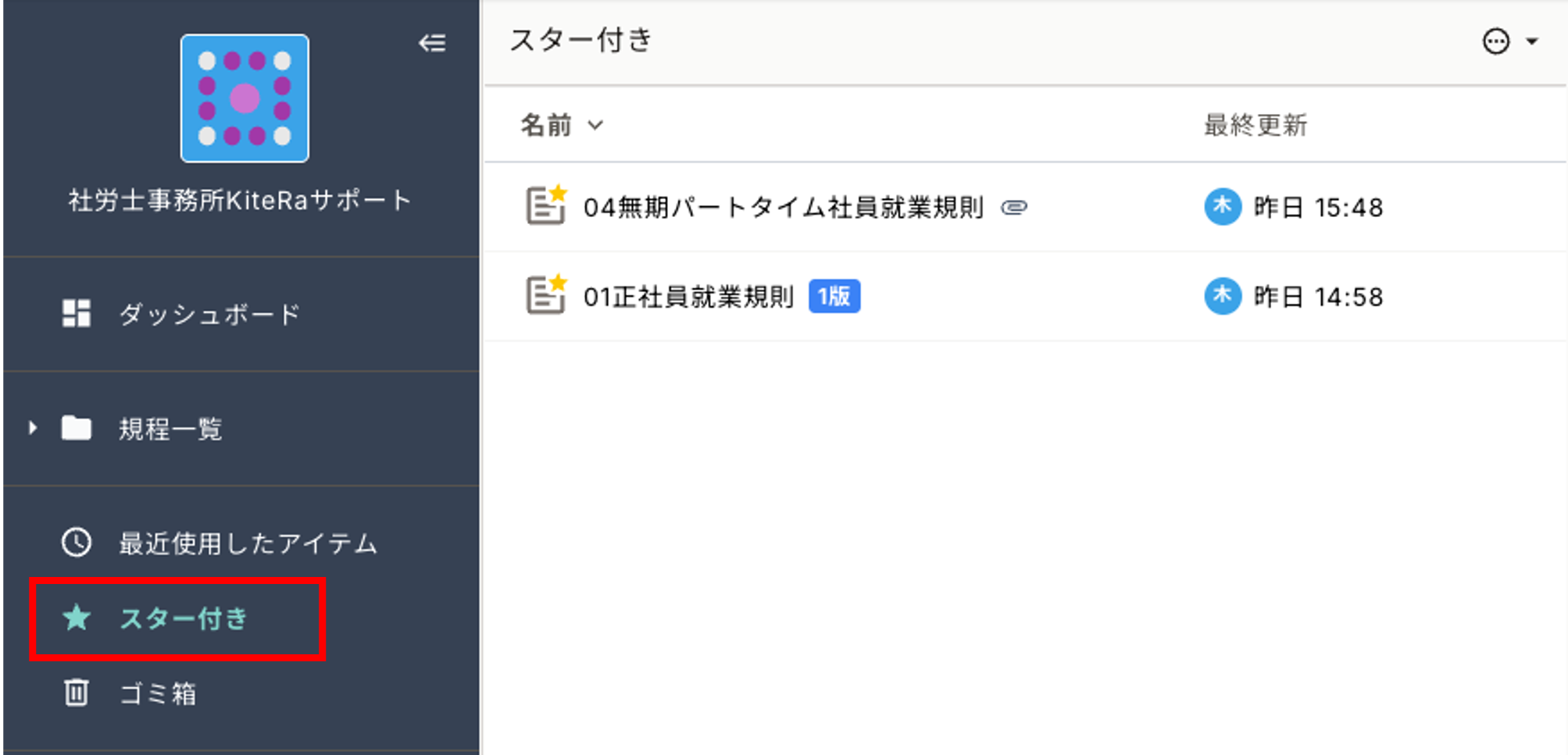Click the starred document icon for 04無期パートタイム社員就業規則
The height and width of the screenshot is (755, 1568).
click(x=546, y=205)
